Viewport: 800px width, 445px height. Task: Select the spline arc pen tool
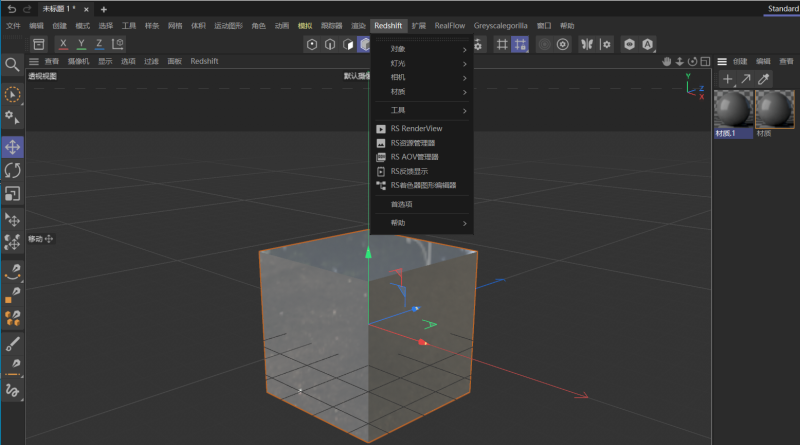click(12, 272)
